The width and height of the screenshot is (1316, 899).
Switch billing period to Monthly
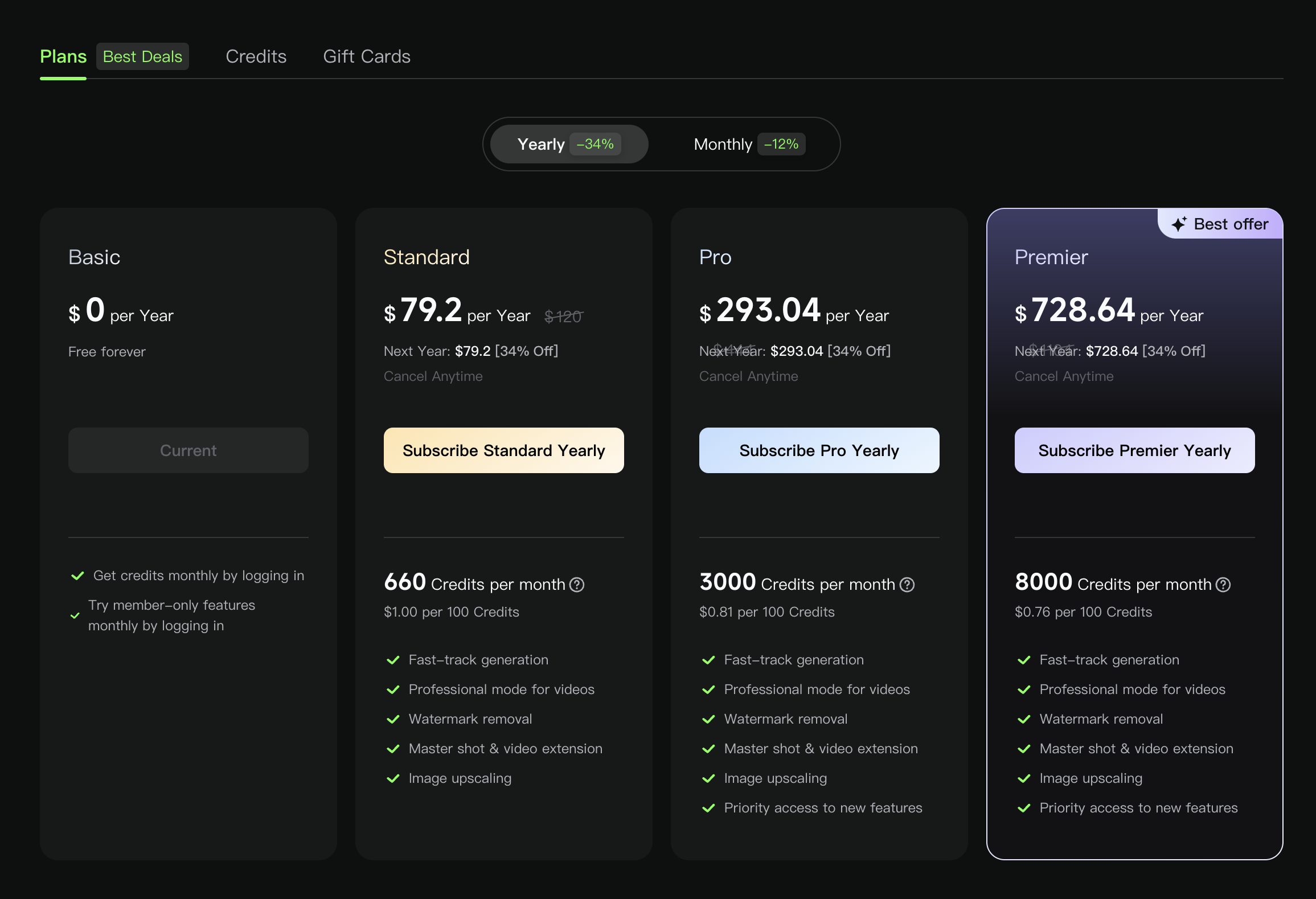tap(723, 144)
